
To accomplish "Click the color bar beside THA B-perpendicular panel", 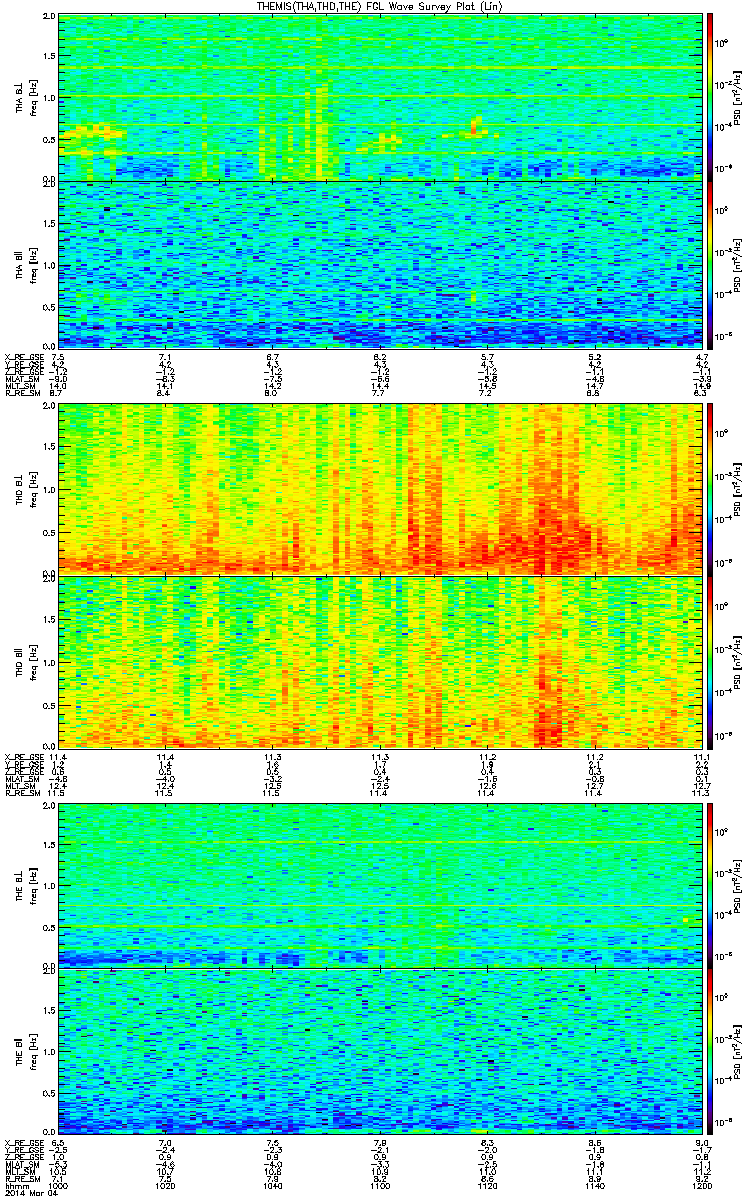I will tap(709, 97).
